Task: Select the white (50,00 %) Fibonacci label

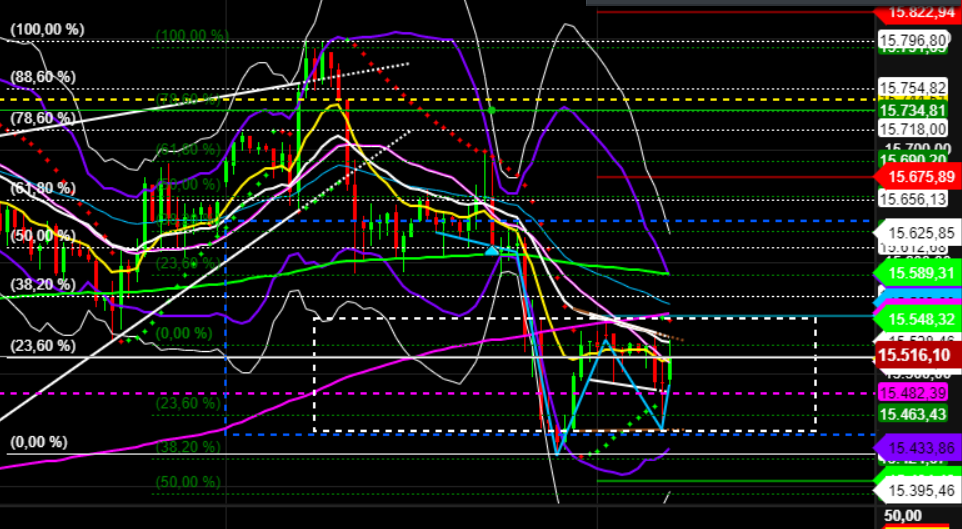Action: pos(43,236)
